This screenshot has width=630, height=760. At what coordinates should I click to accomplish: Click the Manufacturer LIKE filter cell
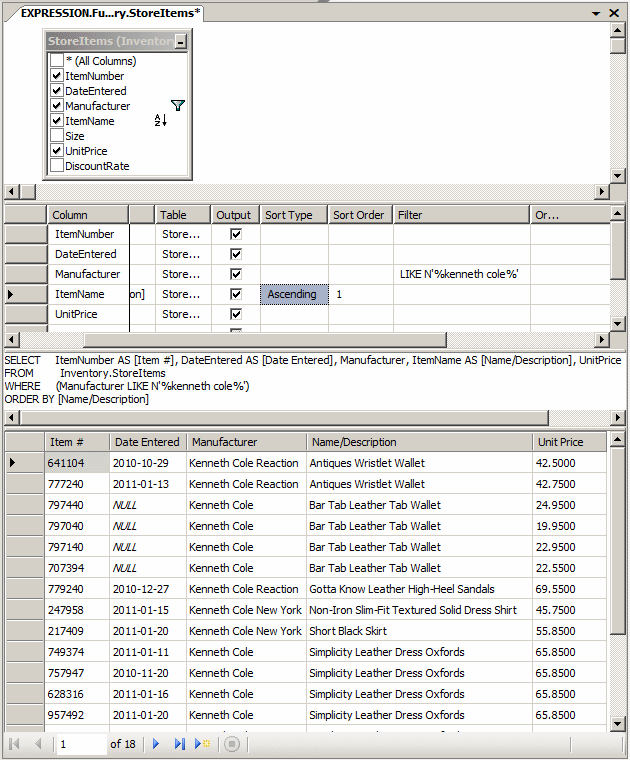coord(461,274)
